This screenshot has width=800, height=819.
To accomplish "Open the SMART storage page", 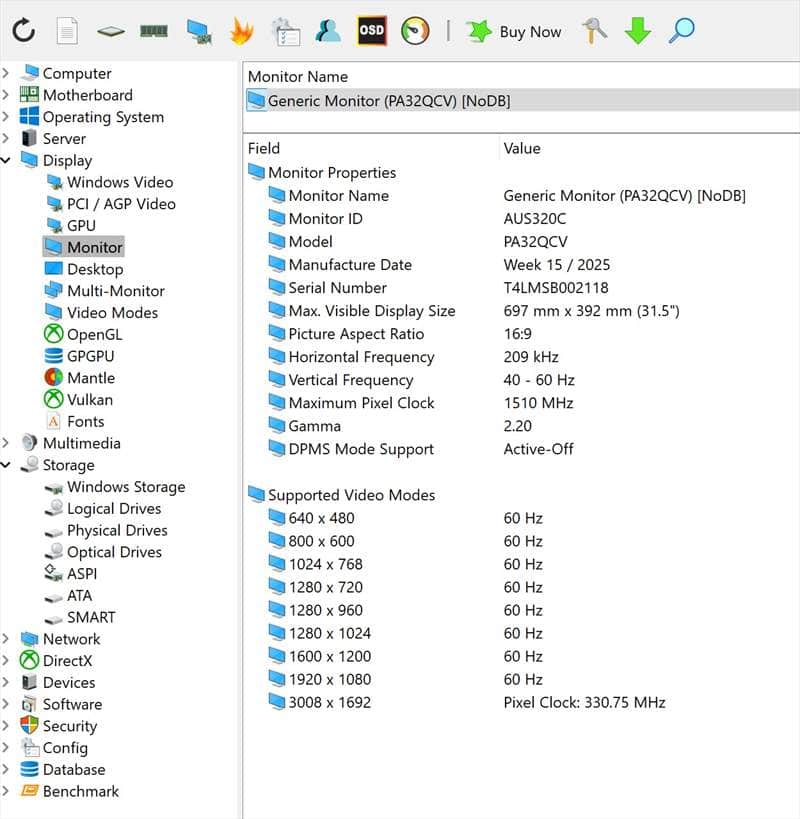I will click(91, 617).
